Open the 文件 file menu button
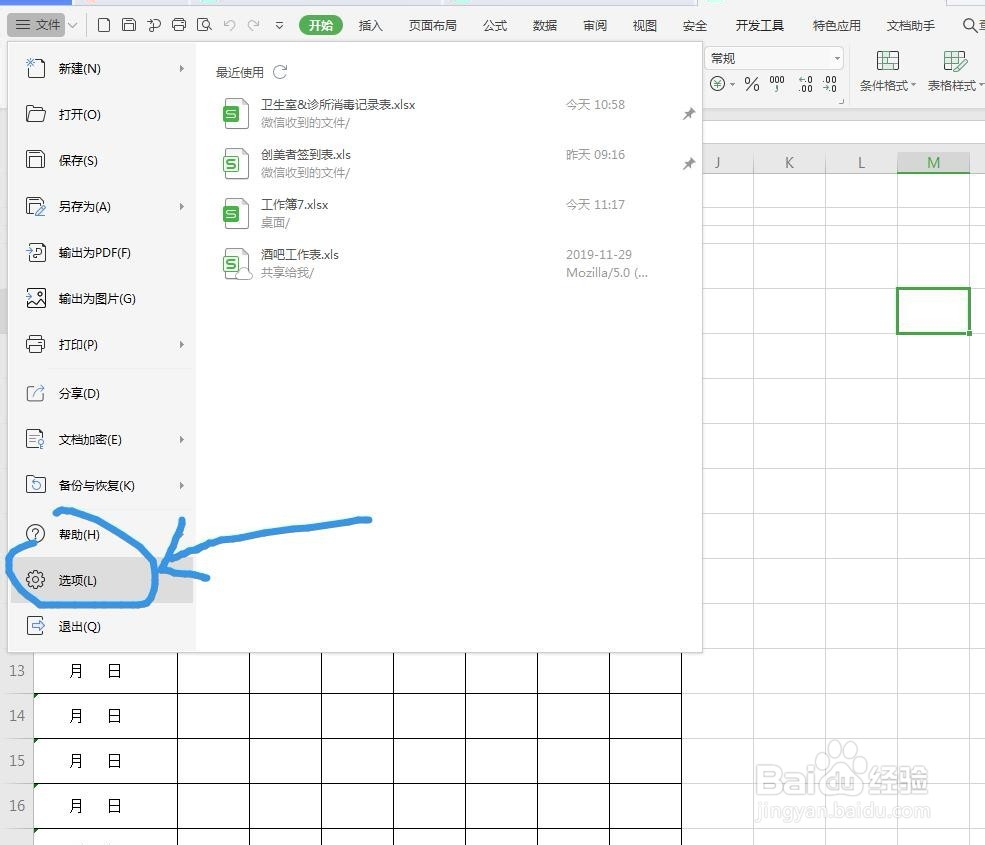985x845 pixels. pos(38,25)
